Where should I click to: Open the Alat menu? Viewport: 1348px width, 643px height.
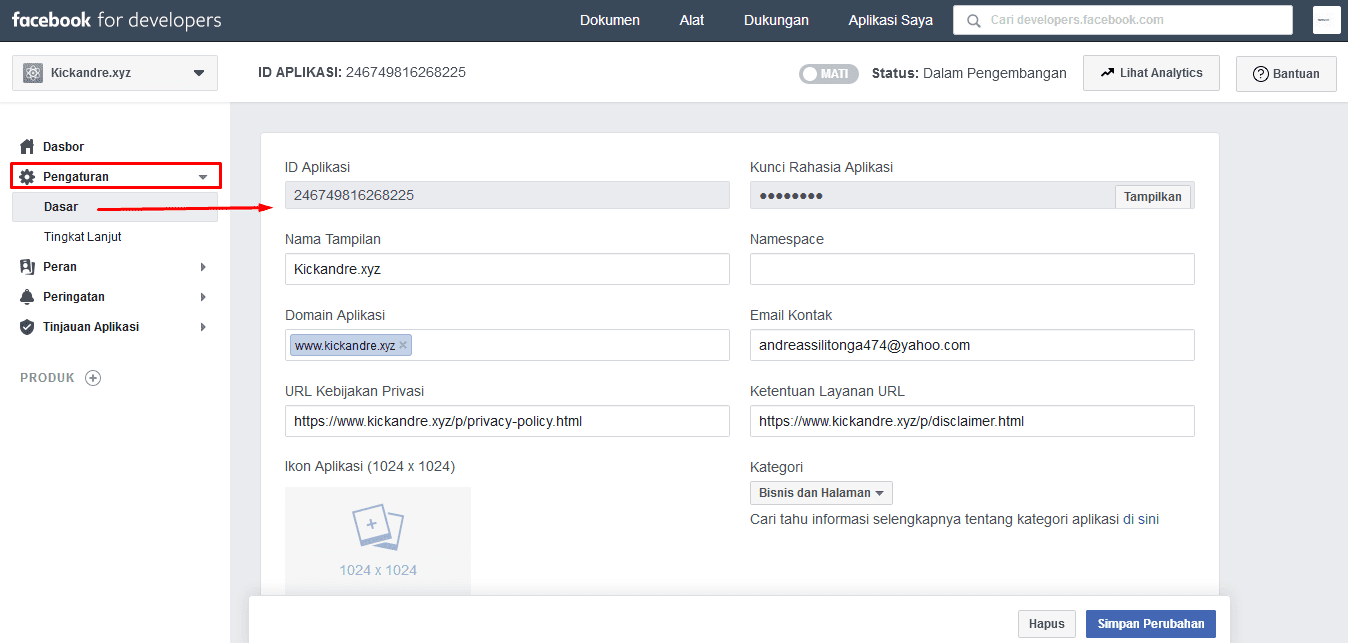point(692,20)
